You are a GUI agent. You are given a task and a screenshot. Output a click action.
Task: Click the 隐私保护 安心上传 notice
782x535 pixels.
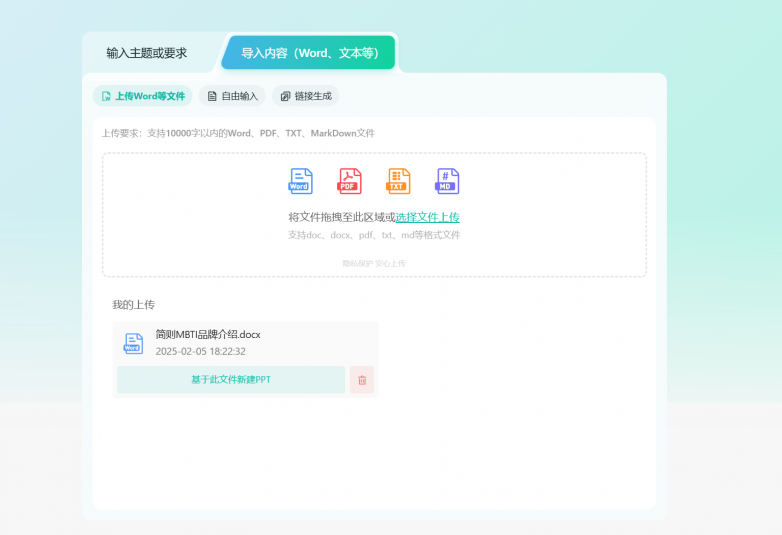pyautogui.click(x=374, y=263)
